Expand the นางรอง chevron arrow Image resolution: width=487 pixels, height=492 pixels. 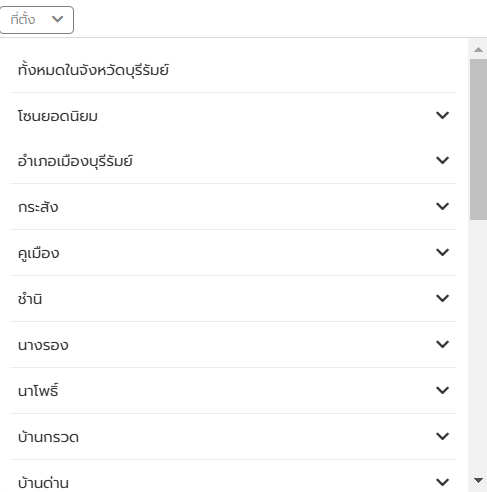(x=442, y=344)
